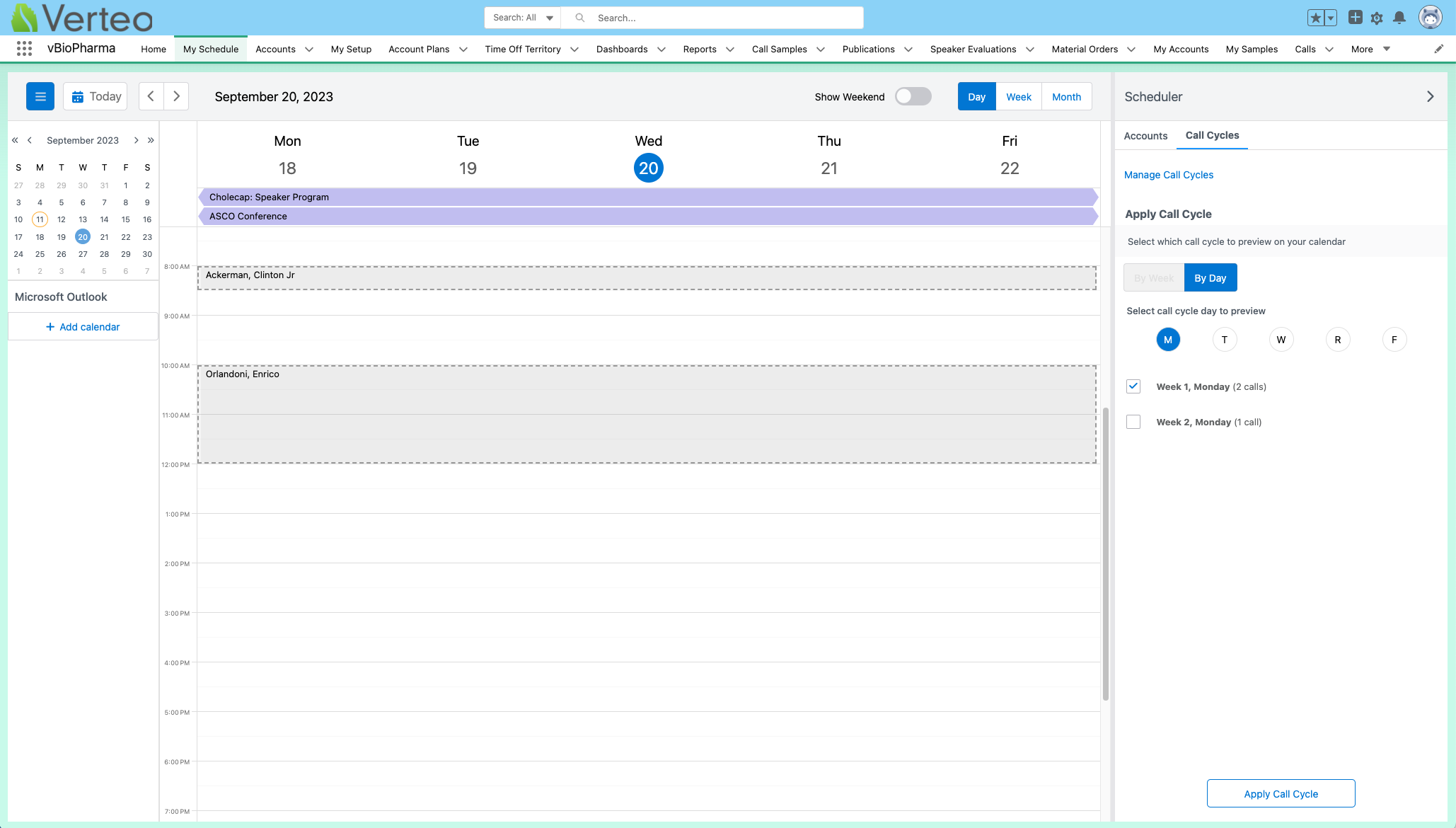This screenshot has width=1456, height=828.
Task: Open the setup gear icon
Action: (x=1377, y=18)
